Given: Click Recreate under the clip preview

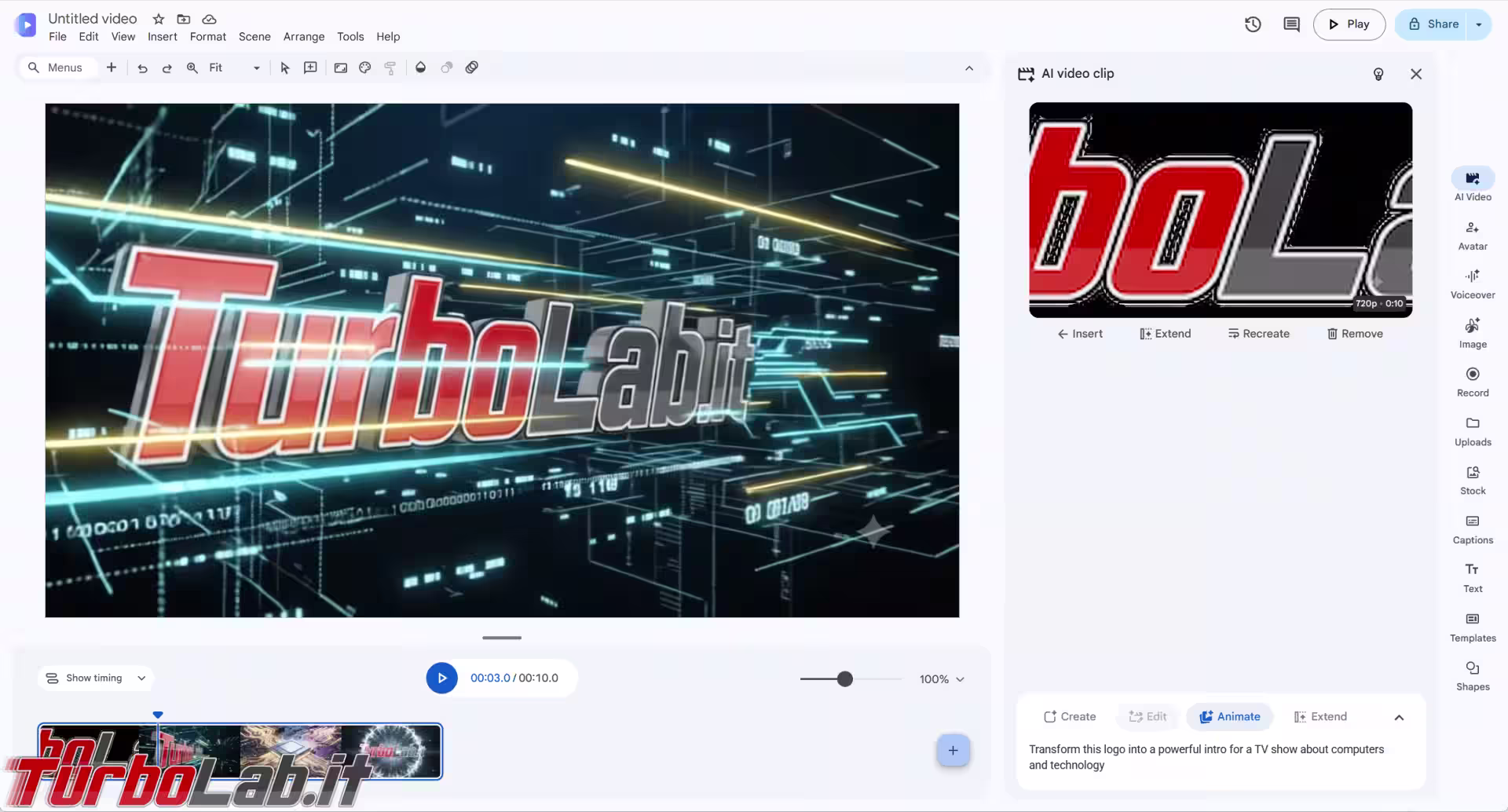Looking at the screenshot, I should pyautogui.click(x=1259, y=334).
